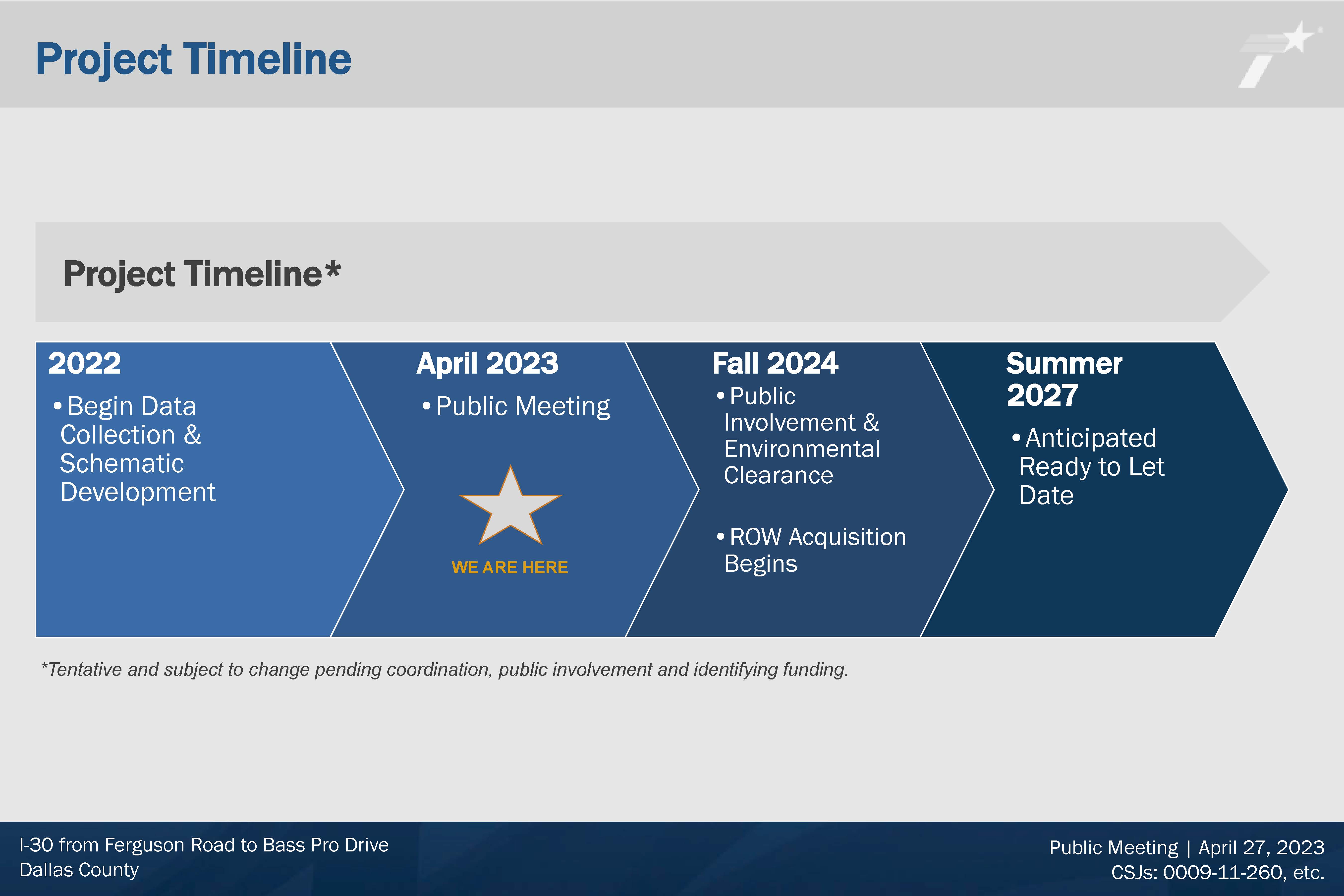Click the 'CSJs: 0009-11-260, etc.' text
This screenshot has width=1344, height=896.
click(x=1218, y=873)
